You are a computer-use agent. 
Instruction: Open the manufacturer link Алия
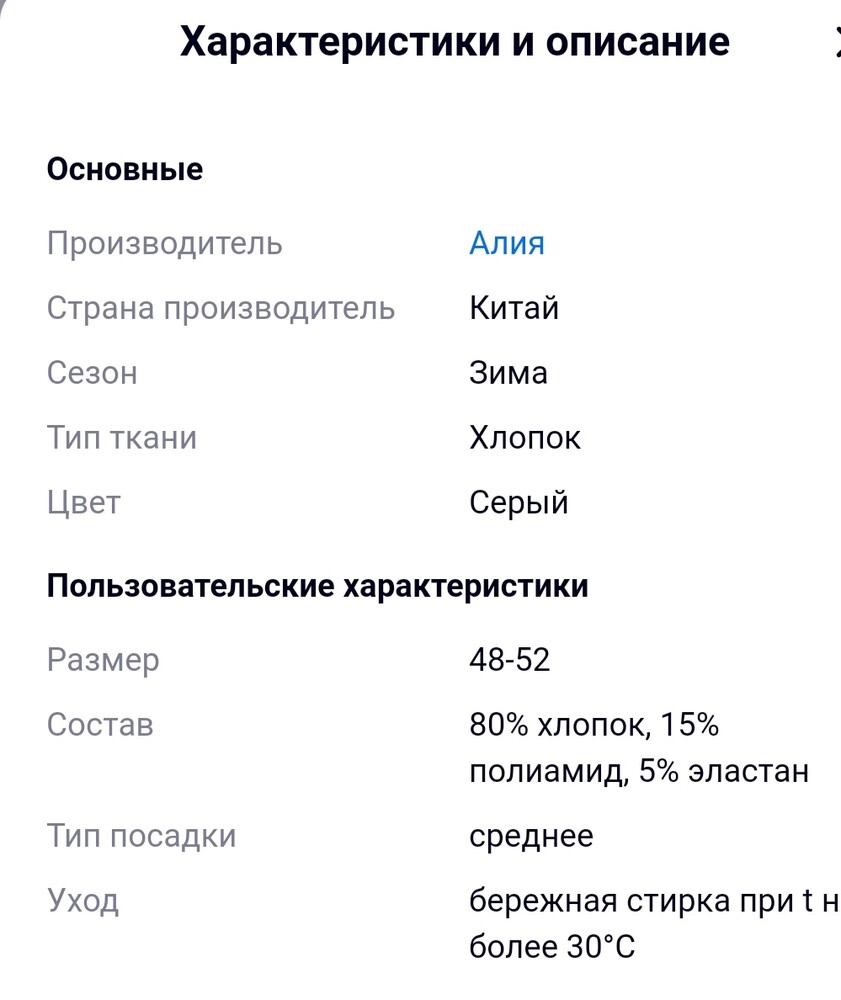point(506,243)
